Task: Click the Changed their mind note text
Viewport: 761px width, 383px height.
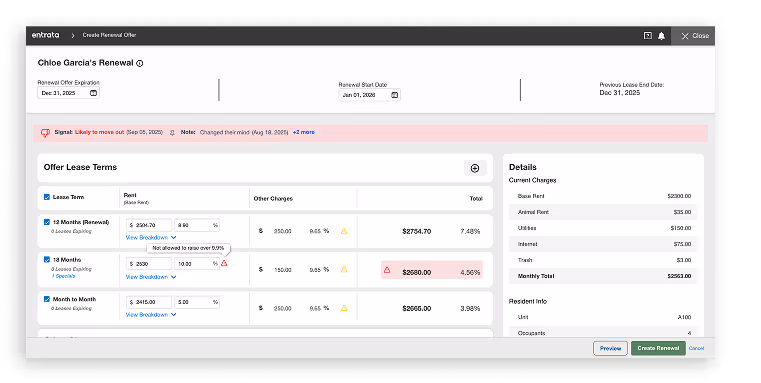Action: [244, 132]
